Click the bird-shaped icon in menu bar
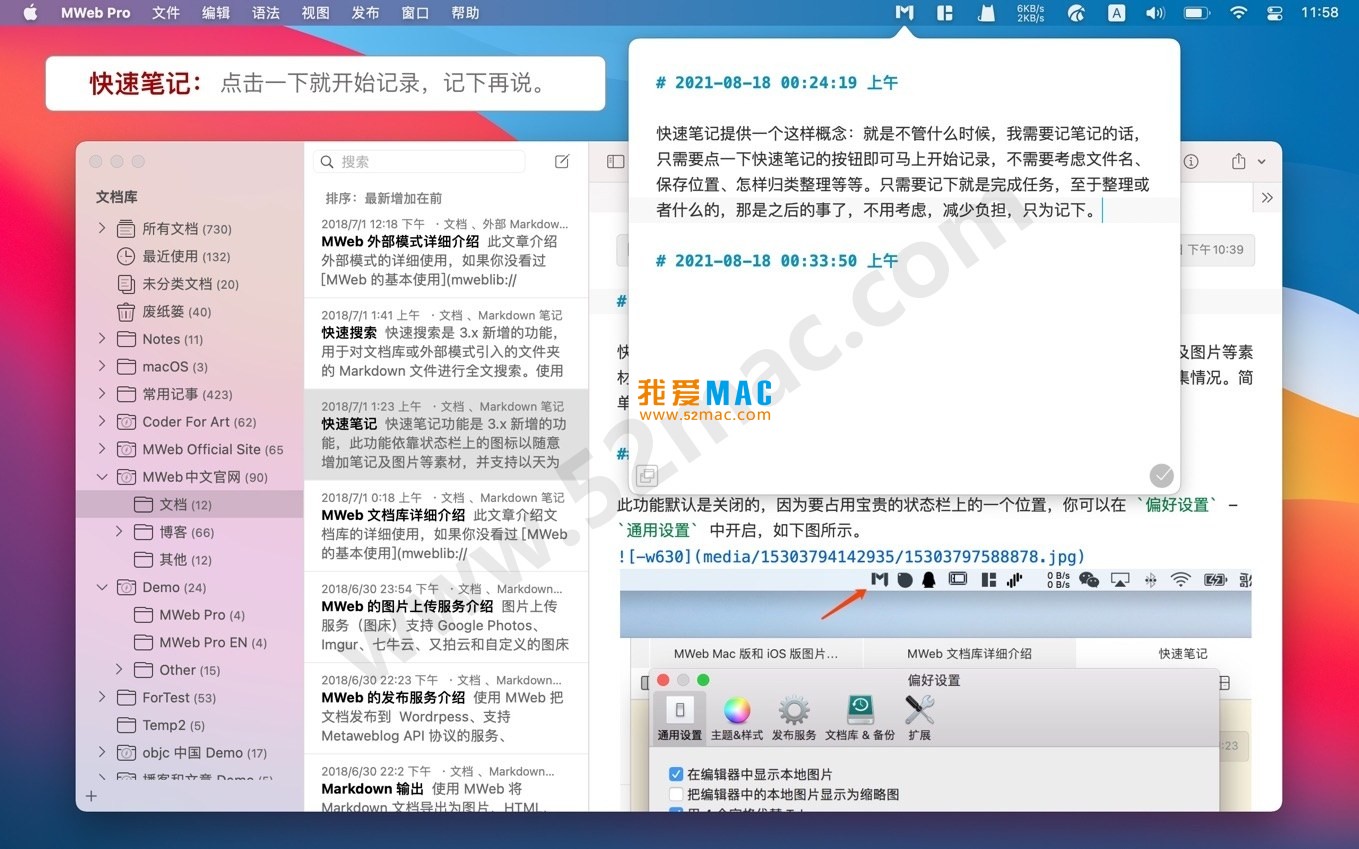The height and width of the screenshot is (849, 1359). tap(1076, 13)
